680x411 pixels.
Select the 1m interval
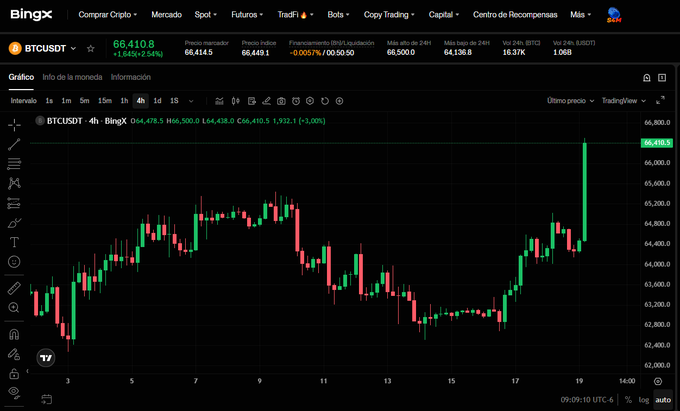click(66, 101)
